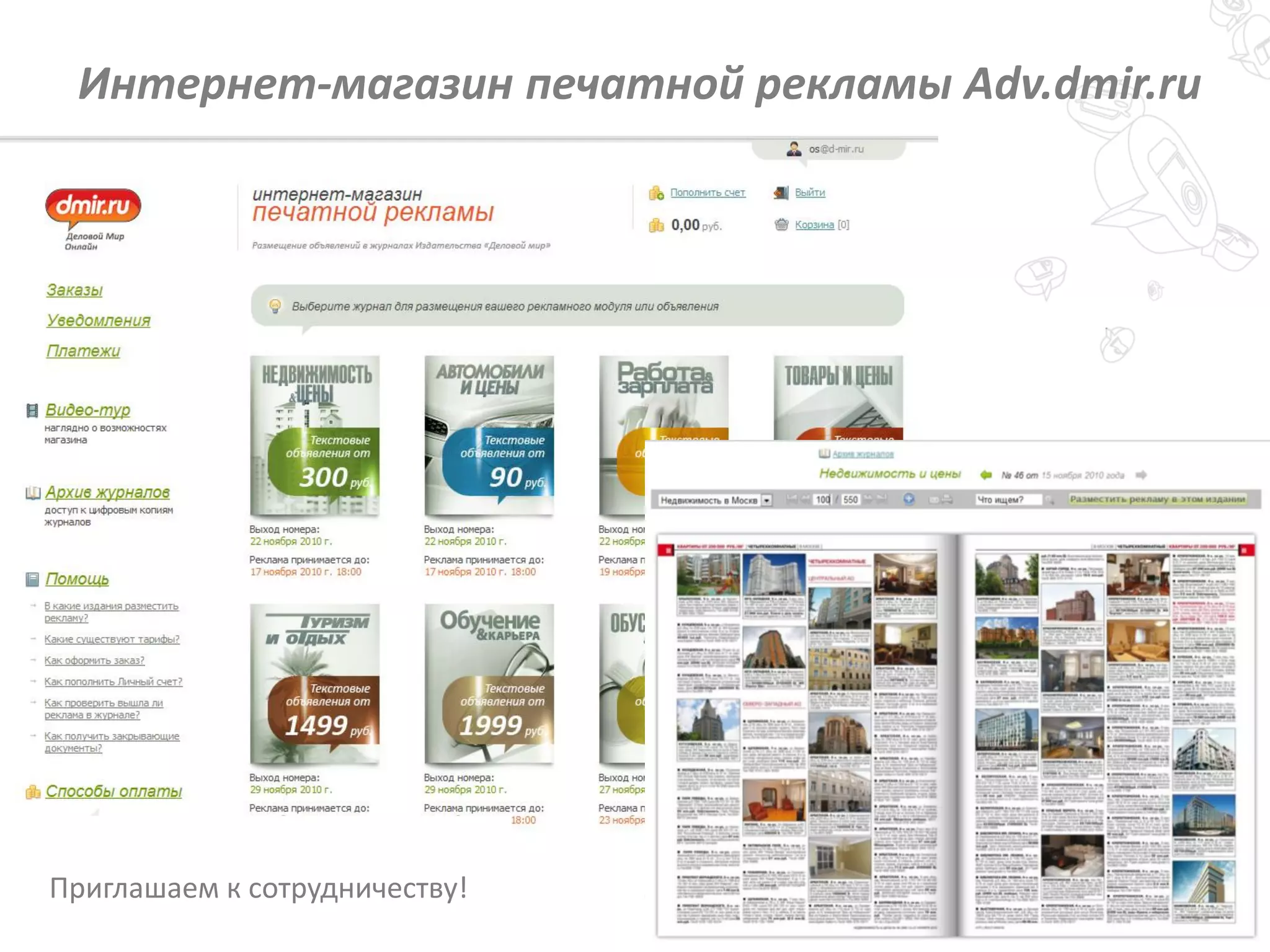Open help topic Как пополнить Личный счет?
Screen dimensions: 1270x952
[113, 681]
